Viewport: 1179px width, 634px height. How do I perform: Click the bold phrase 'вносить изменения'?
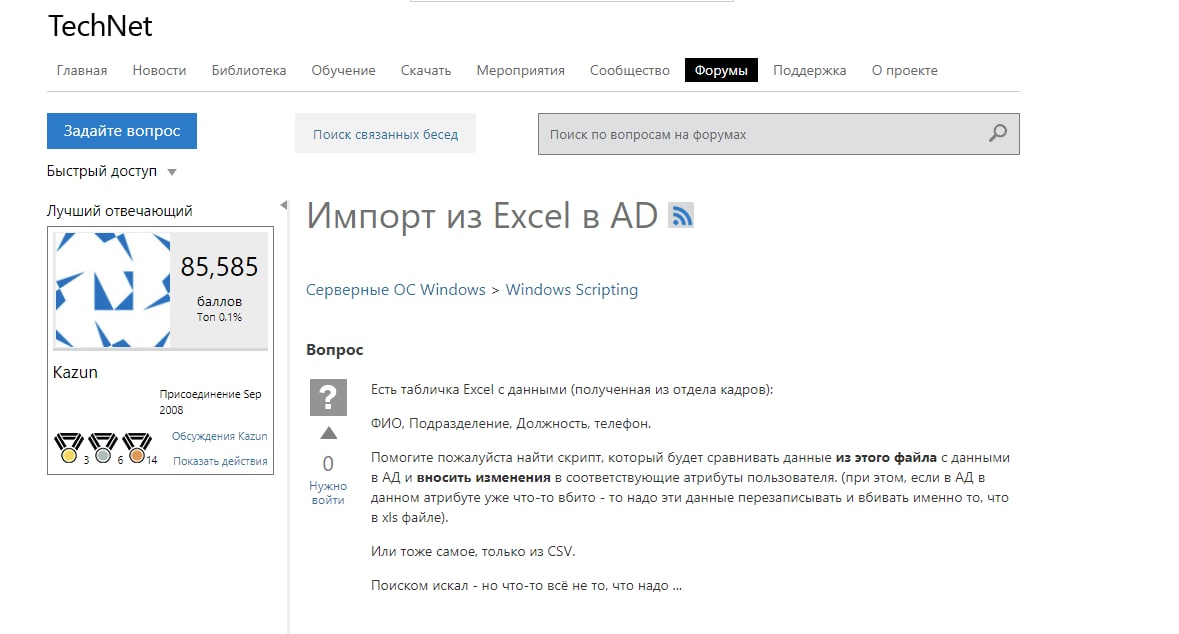coord(483,478)
